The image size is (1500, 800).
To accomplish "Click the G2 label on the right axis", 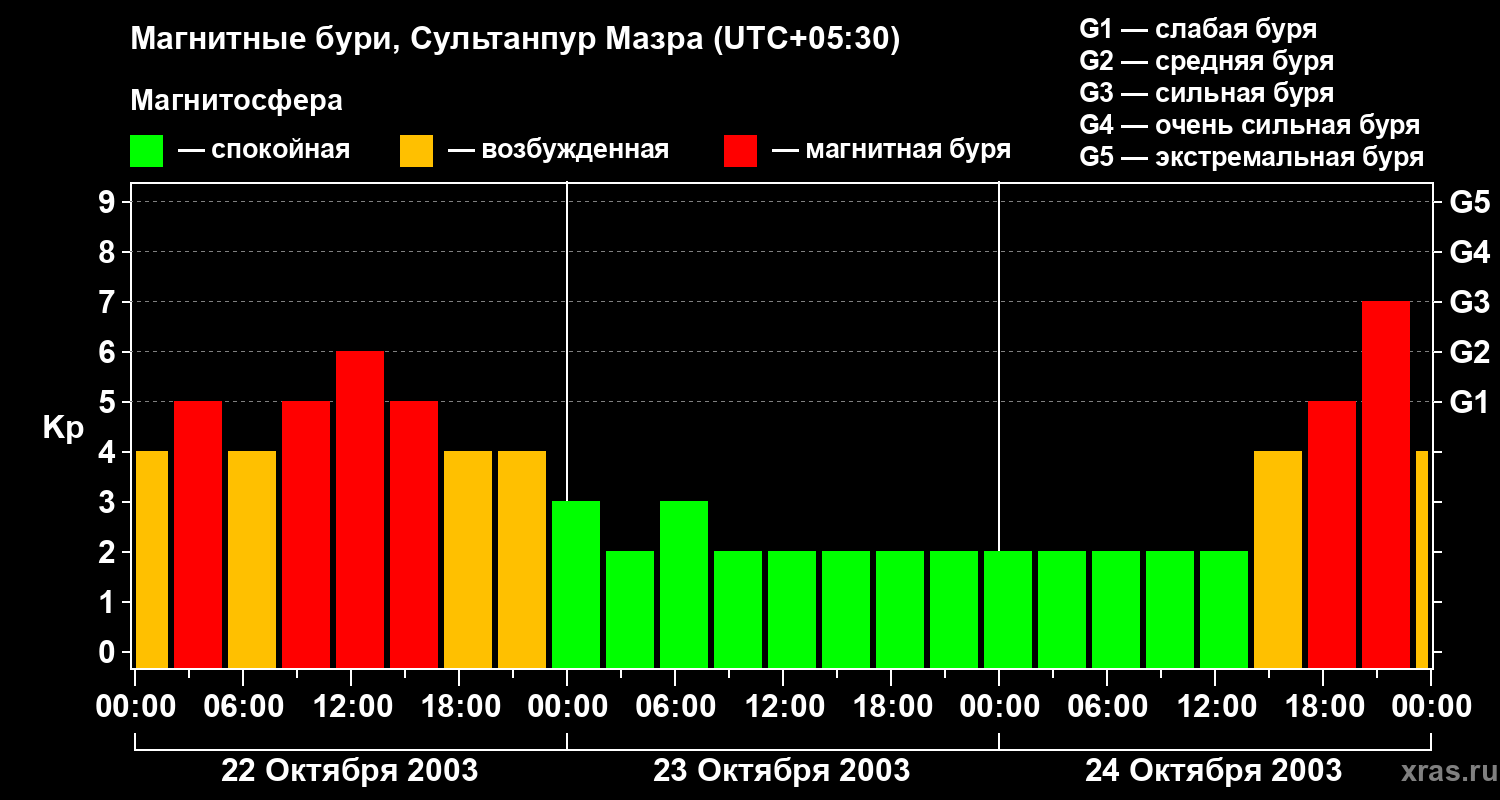I will pos(1470,352).
